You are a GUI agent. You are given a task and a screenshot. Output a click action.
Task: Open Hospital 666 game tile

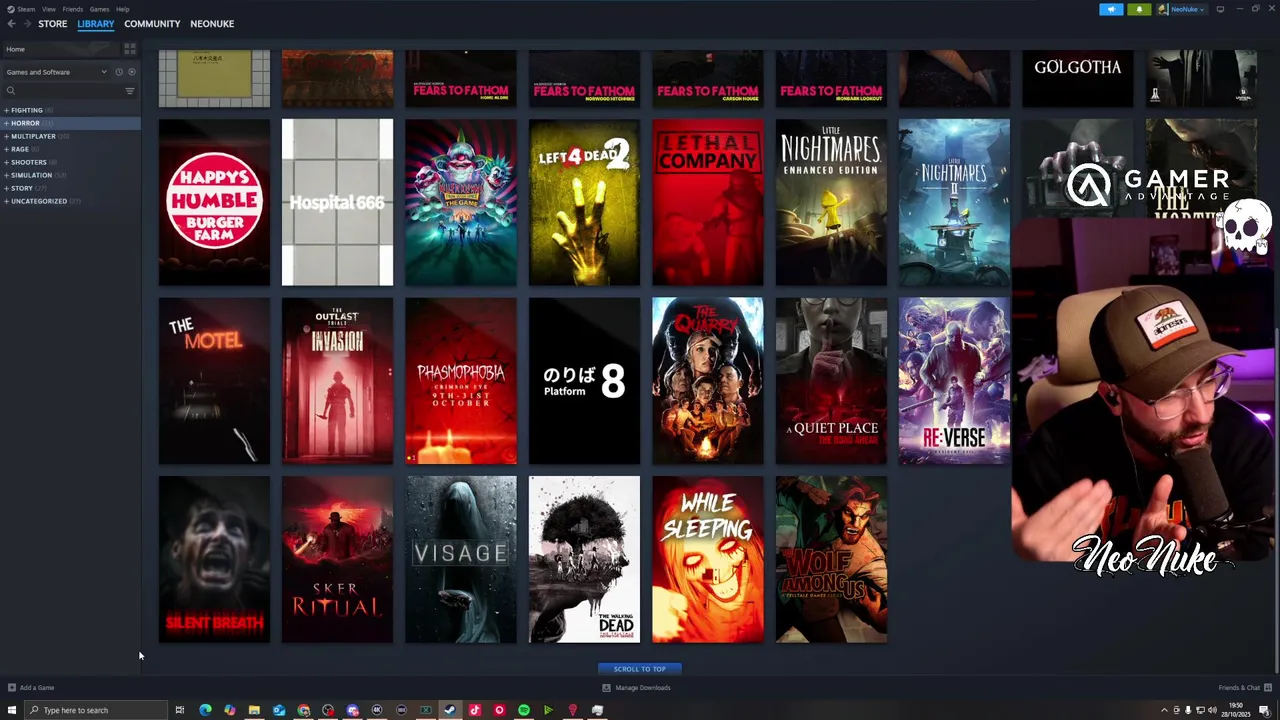pyautogui.click(x=337, y=202)
